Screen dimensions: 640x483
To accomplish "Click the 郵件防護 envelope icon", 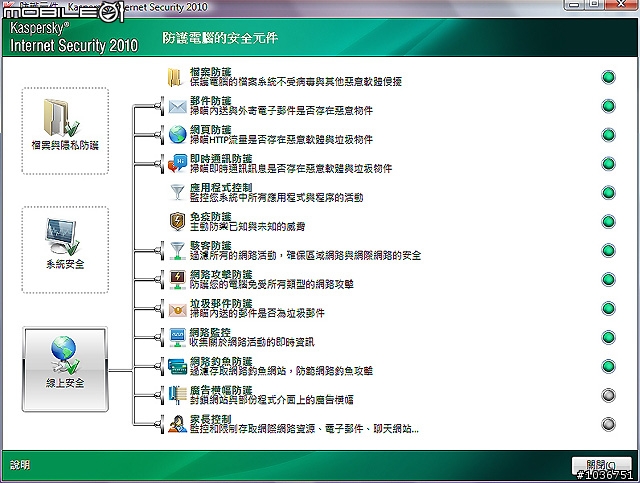I will 177,107.
